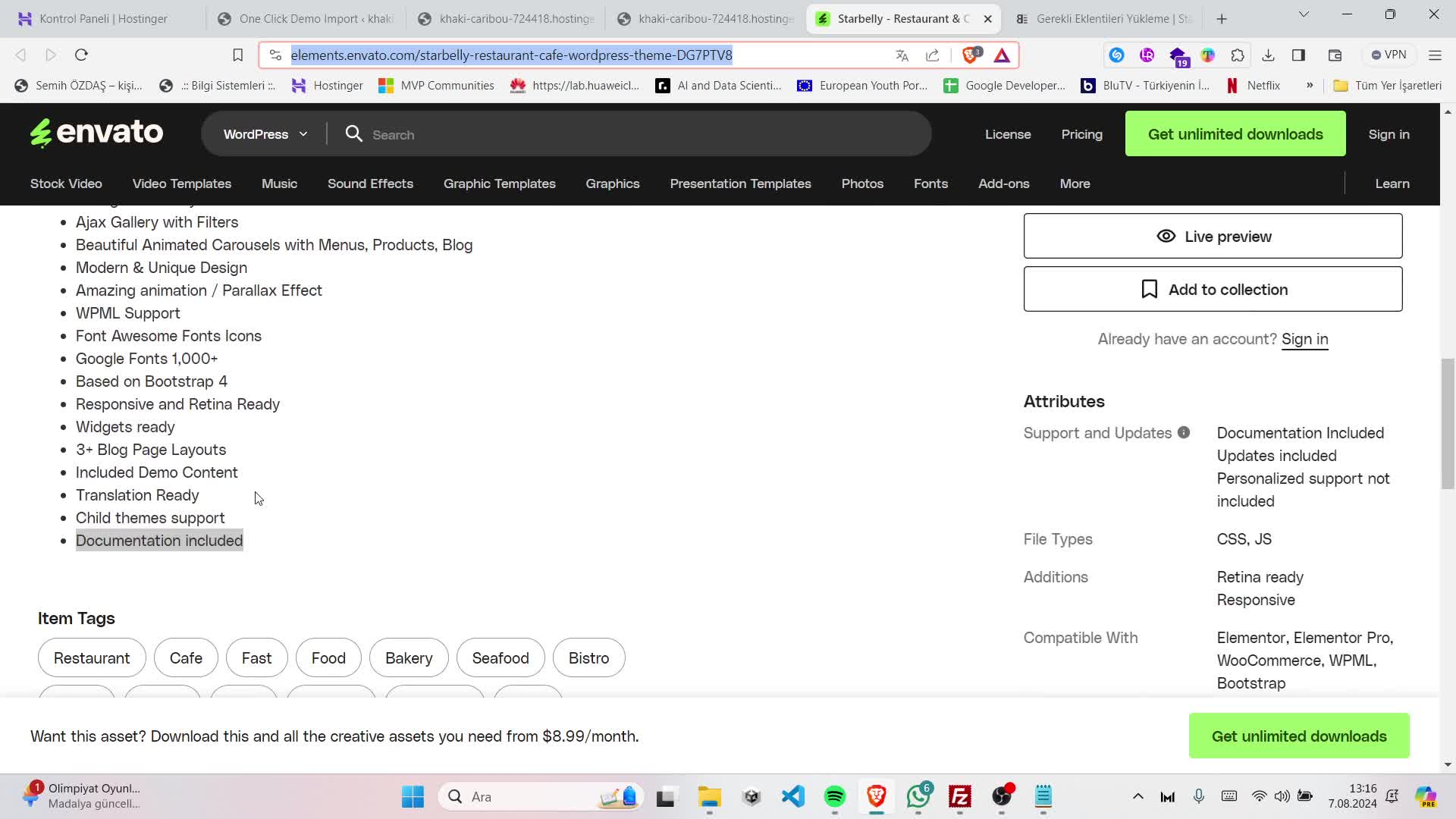Screen dimensions: 1456x819
Task: Open the browser downloads icon
Action: 1268,55
